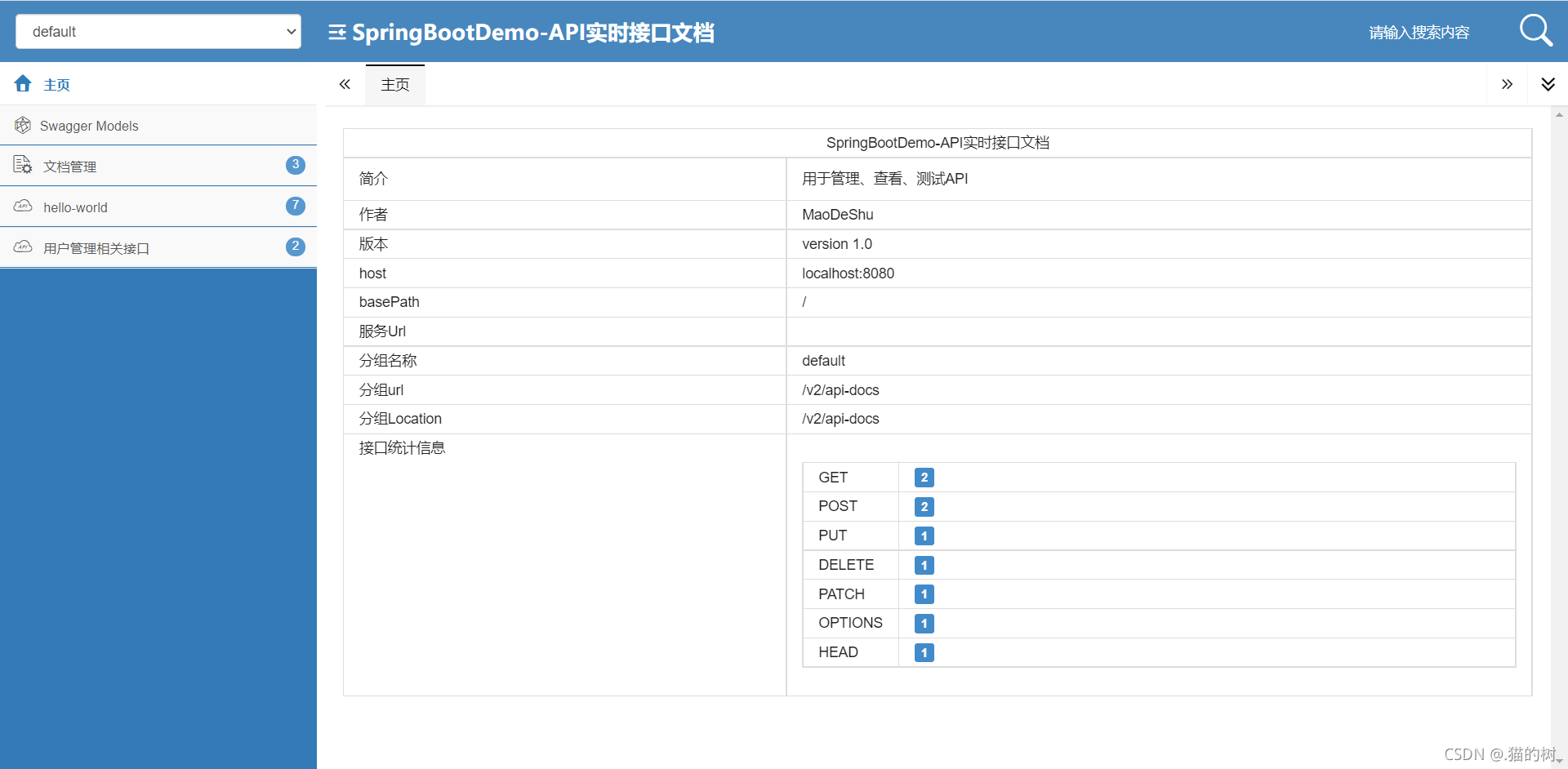Click the PUT method label
This screenshot has height=769, width=1568.
click(832, 536)
